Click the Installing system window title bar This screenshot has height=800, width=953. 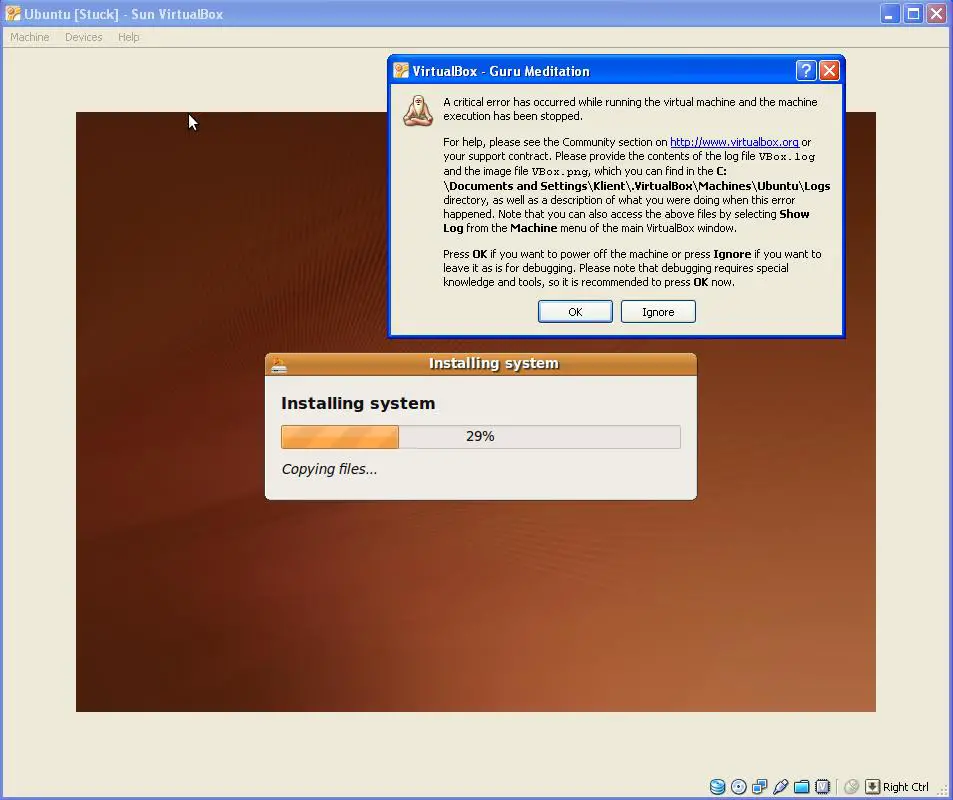point(481,364)
